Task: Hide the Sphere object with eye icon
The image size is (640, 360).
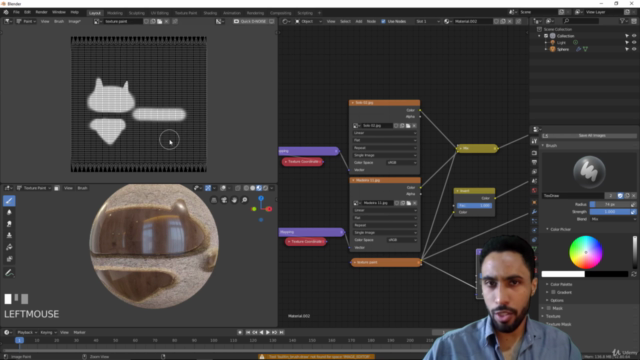Action: coord(634,49)
